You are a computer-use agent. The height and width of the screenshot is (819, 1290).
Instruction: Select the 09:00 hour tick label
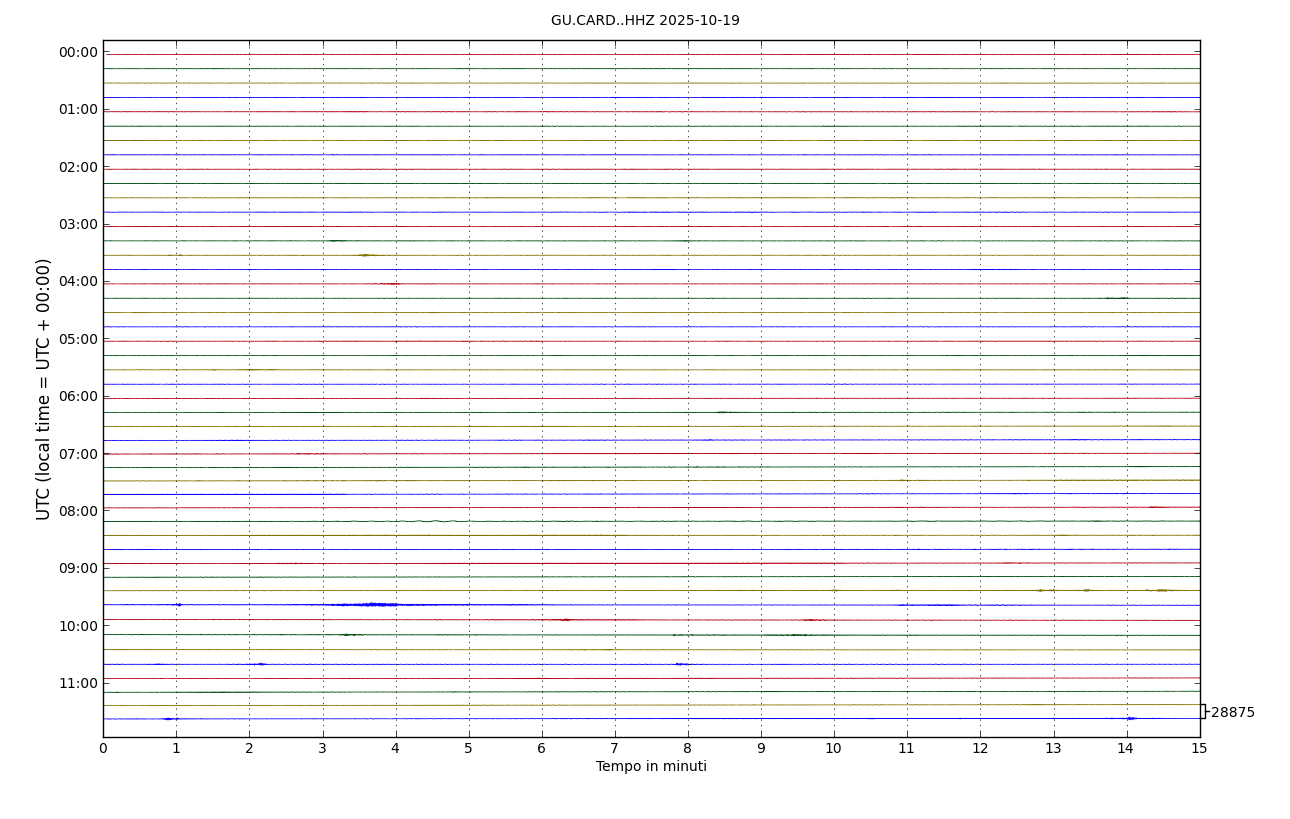(x=78, y=569)
